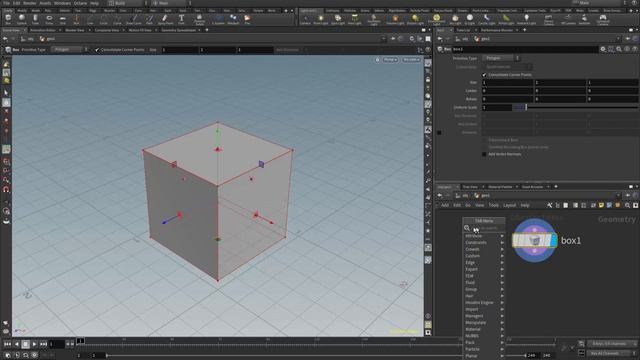Select the L-System shelf tool
The image size is (640, 360).
pos(218,19)
